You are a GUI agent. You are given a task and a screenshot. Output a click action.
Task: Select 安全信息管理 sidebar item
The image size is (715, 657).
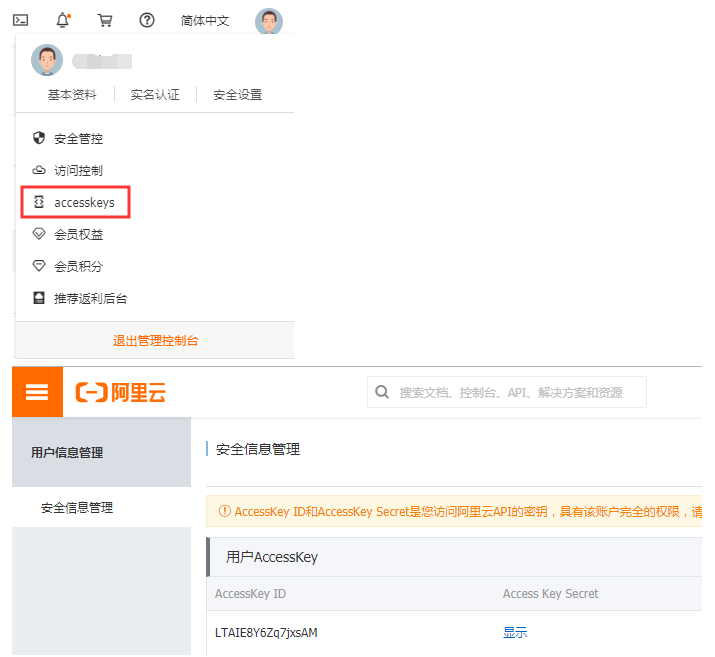pos(77,507)
